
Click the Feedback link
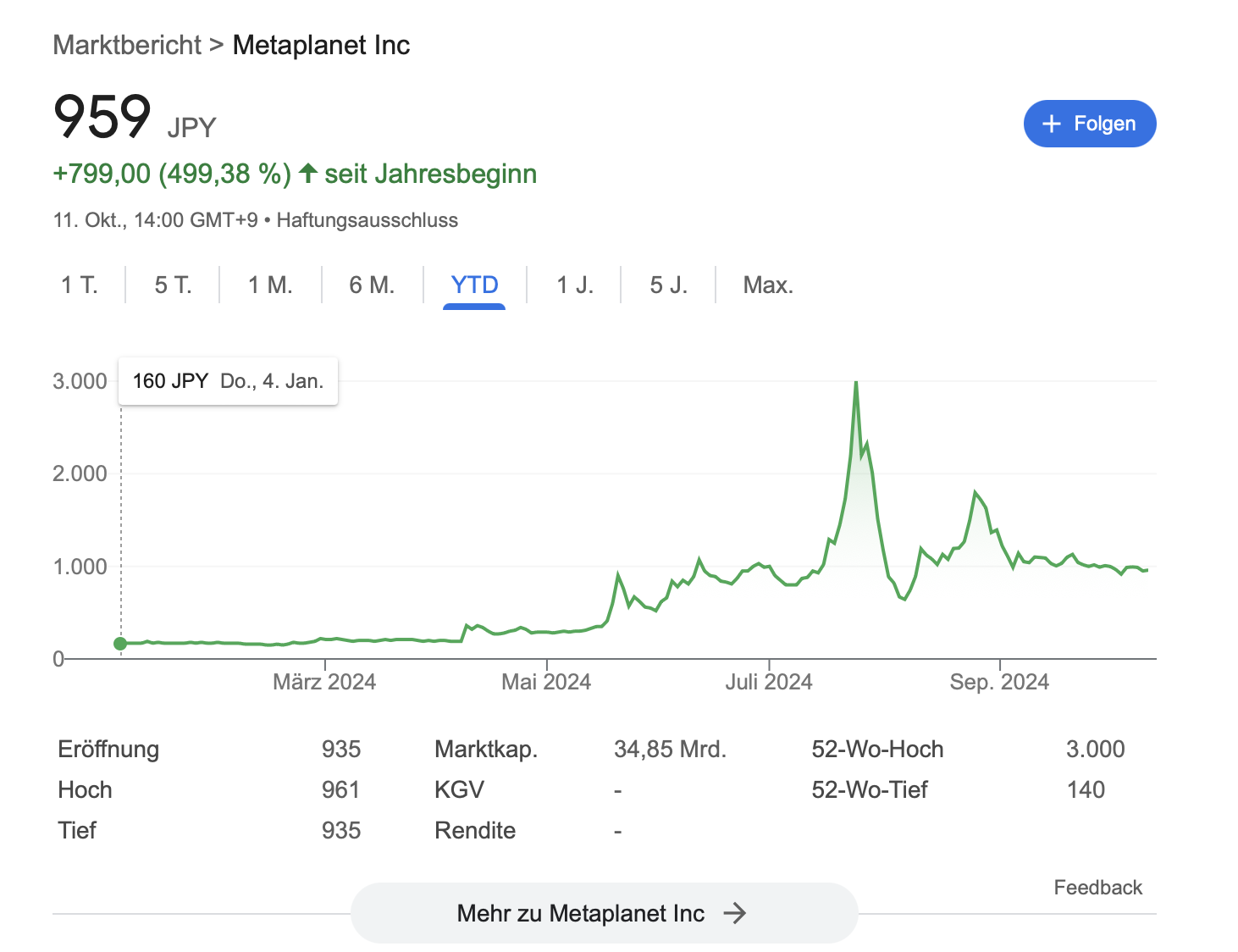(1097, 888)
